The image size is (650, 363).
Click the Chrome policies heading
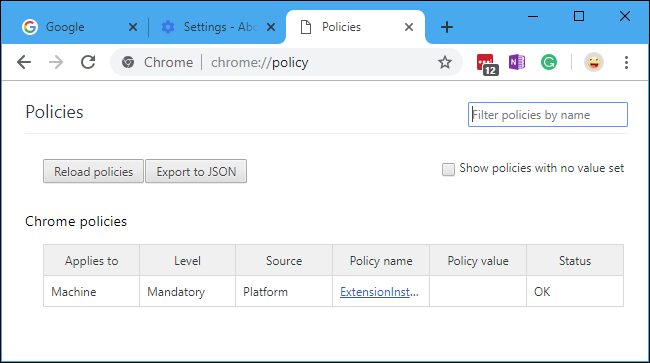(x=76, y=221)
